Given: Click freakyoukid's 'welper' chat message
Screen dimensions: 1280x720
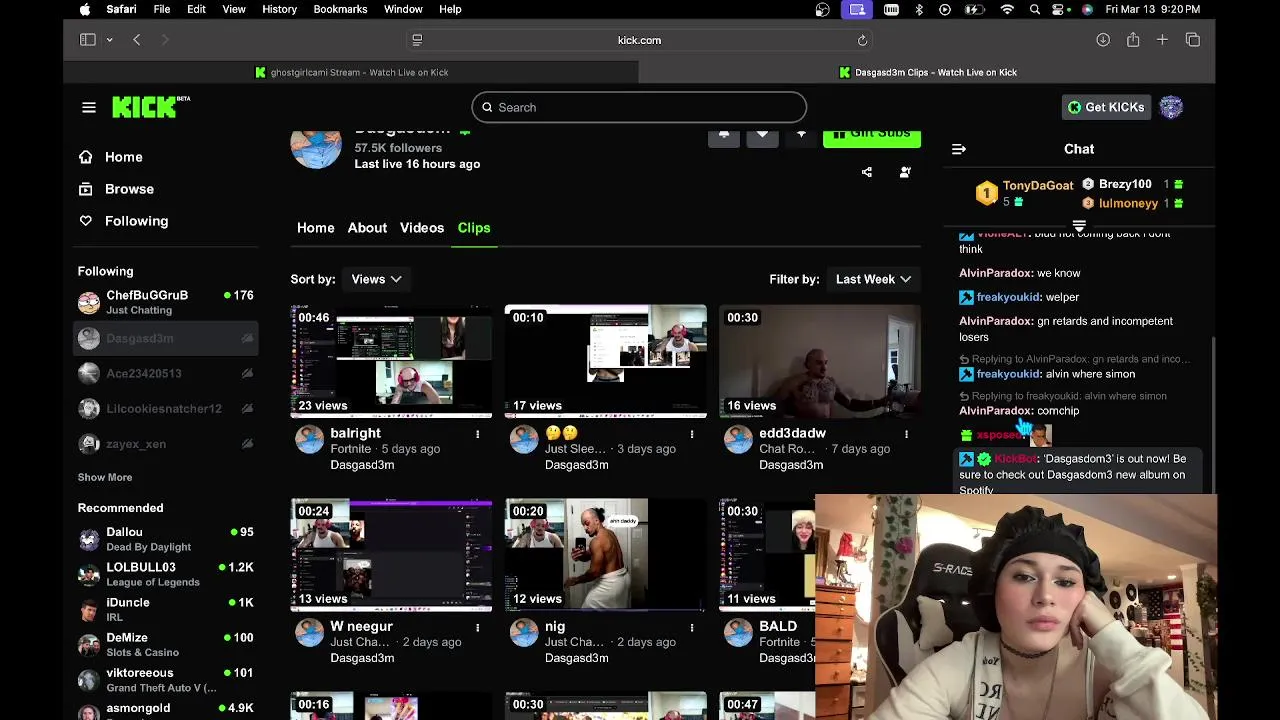Looking at the screenshot, I should (x=1062, y=297).
